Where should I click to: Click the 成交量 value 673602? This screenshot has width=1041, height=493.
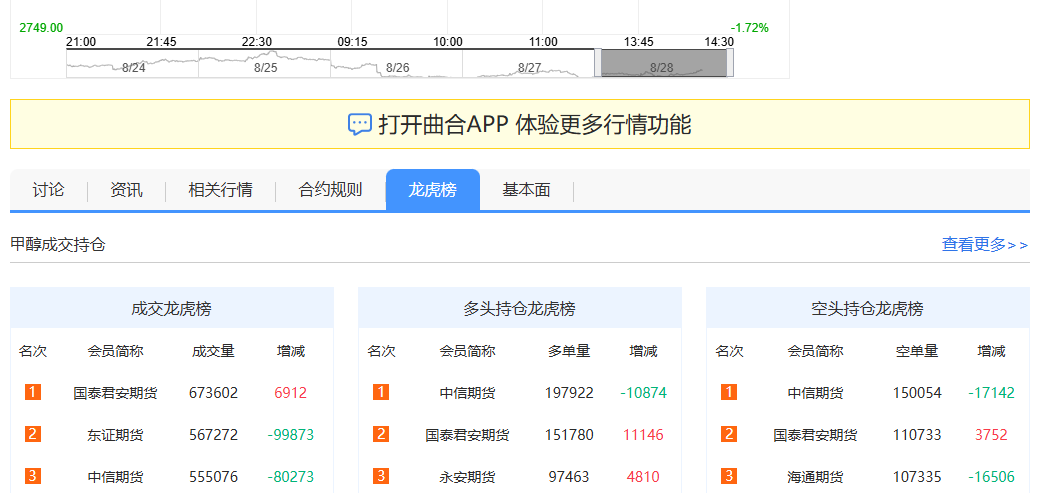tap(213, 393)
